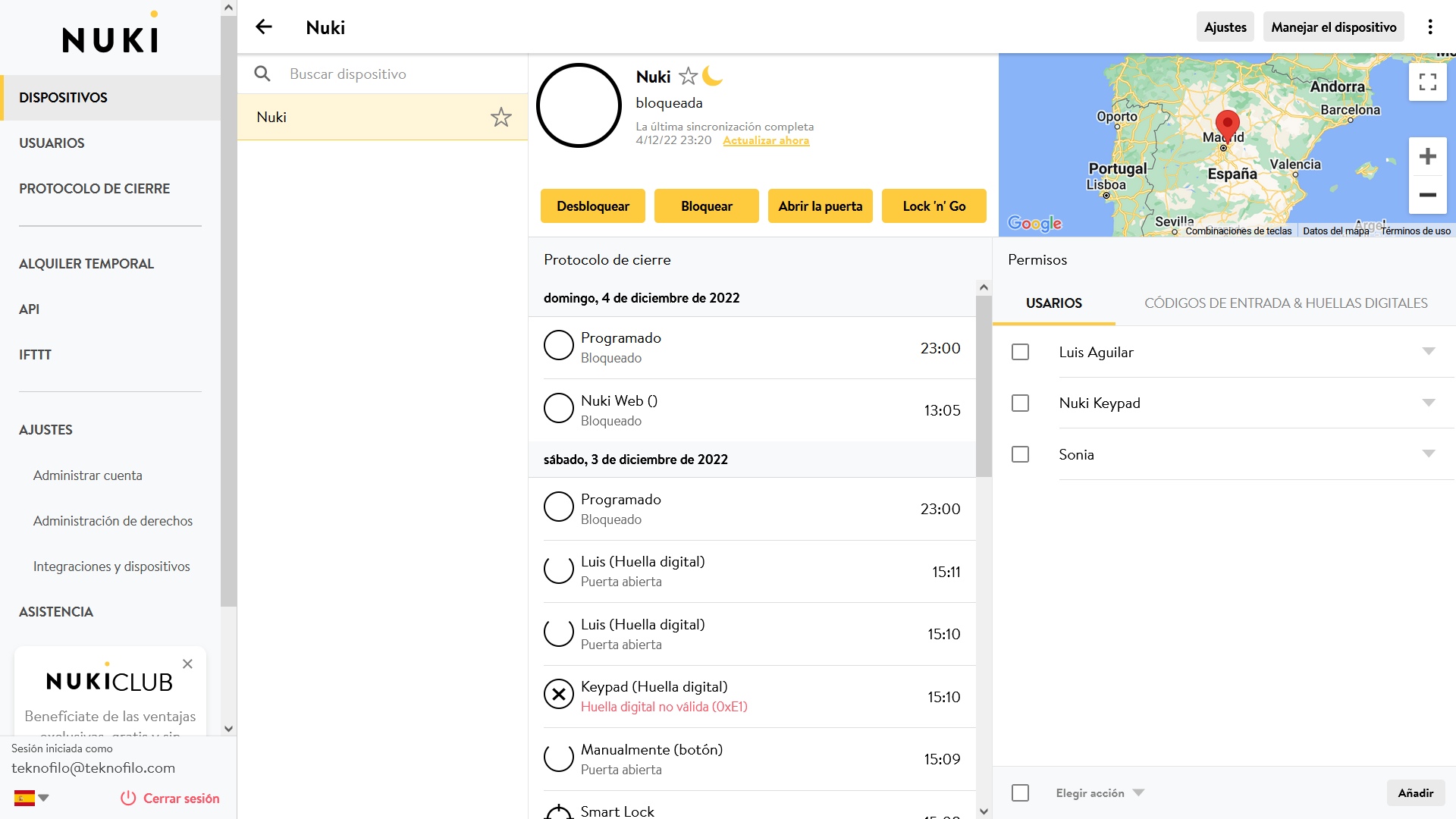Open PROTOCOLO DE CIERRE menu item
1456x819 pixels.
coord(111,189)
